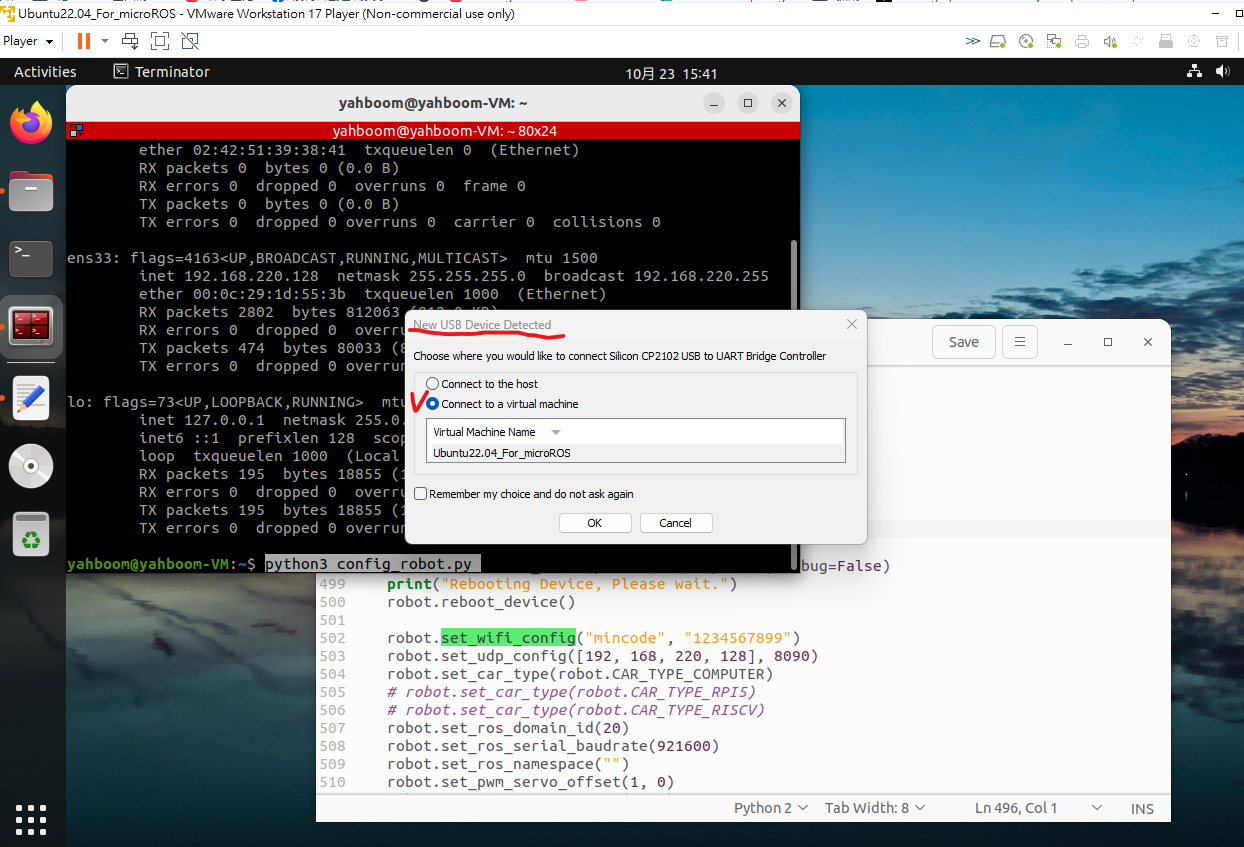Open hamburger menu in text editor
Viewport: 1244px width, 847px height.
[1020, 342]
